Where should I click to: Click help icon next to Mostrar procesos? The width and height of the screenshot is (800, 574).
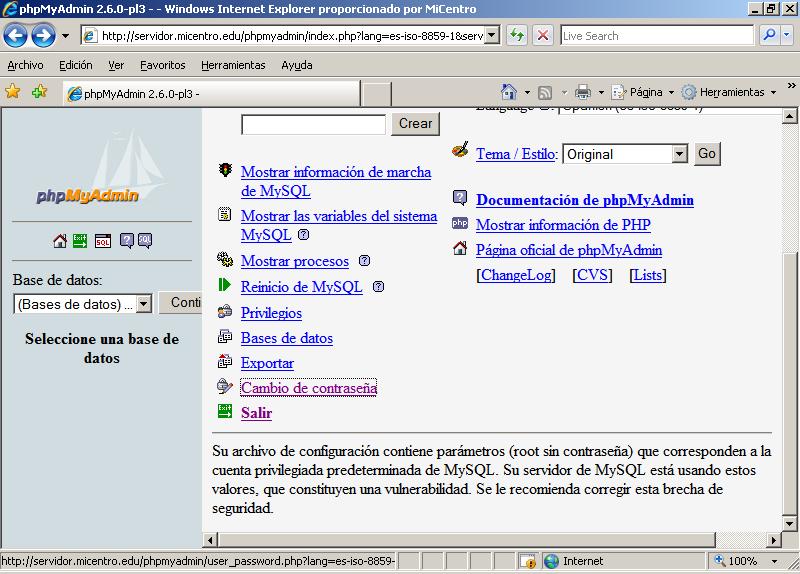coord(364,261)
